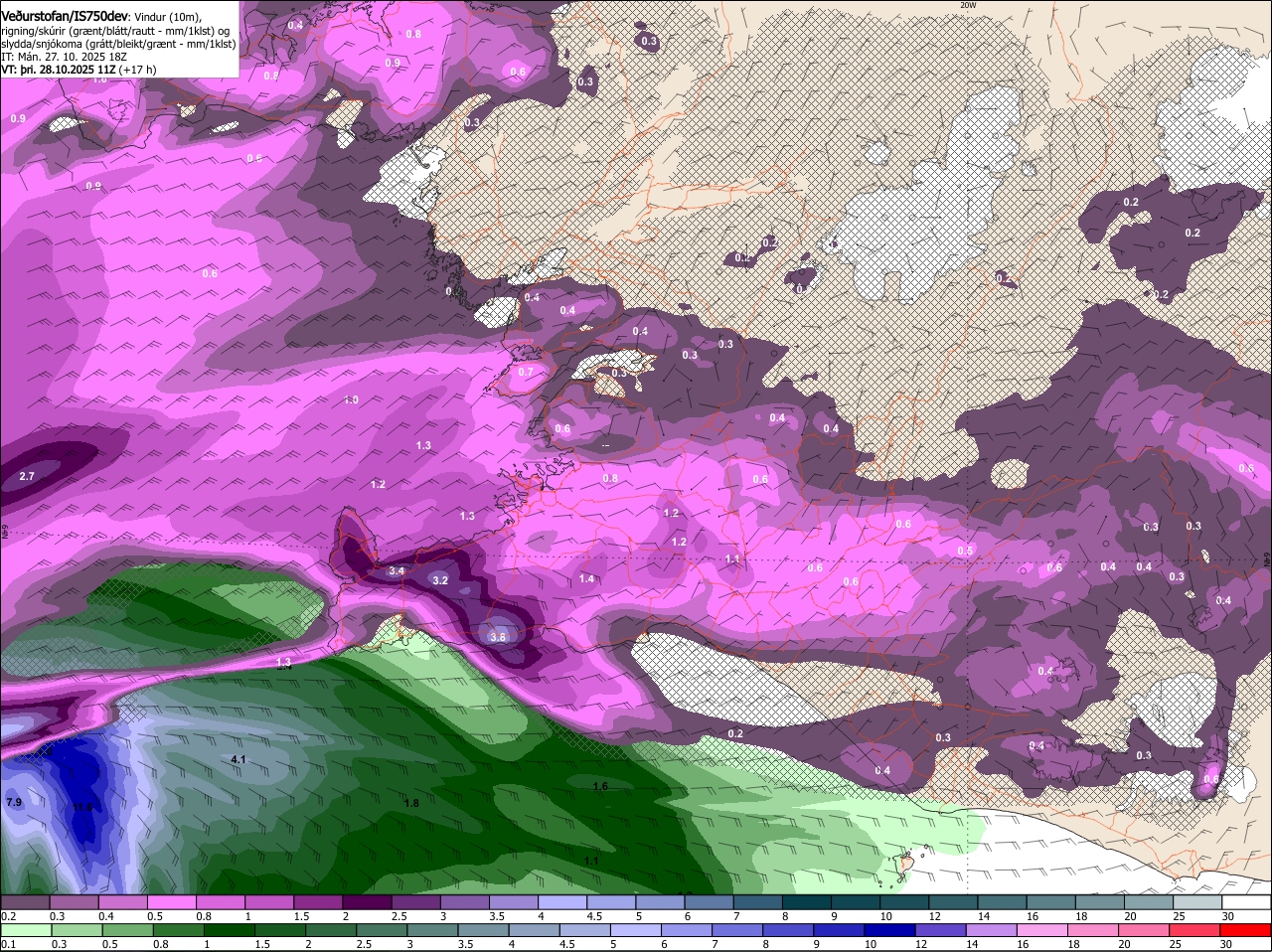Click the 3.4 snowfall value on the map
This screenshot has height=952, width=1272.
(x=397, y=571)
